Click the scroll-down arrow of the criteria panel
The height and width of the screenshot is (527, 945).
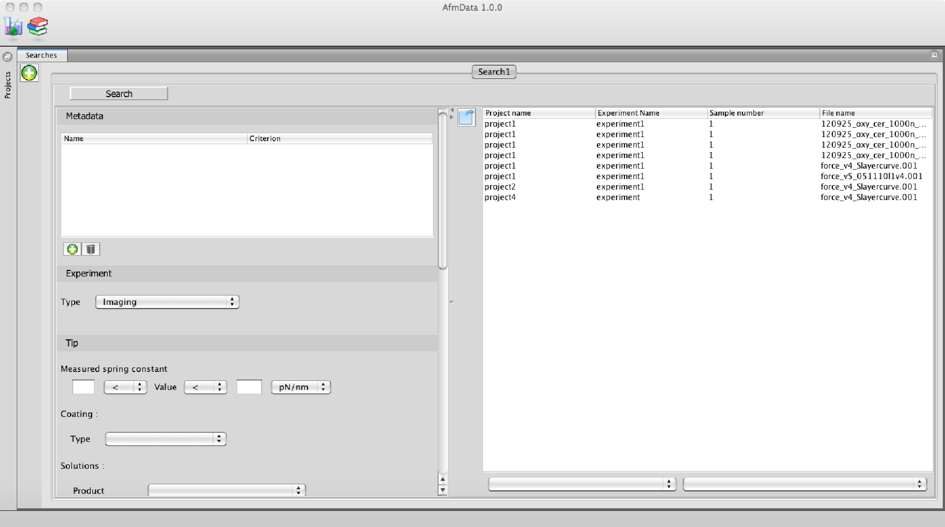point(443,490)
